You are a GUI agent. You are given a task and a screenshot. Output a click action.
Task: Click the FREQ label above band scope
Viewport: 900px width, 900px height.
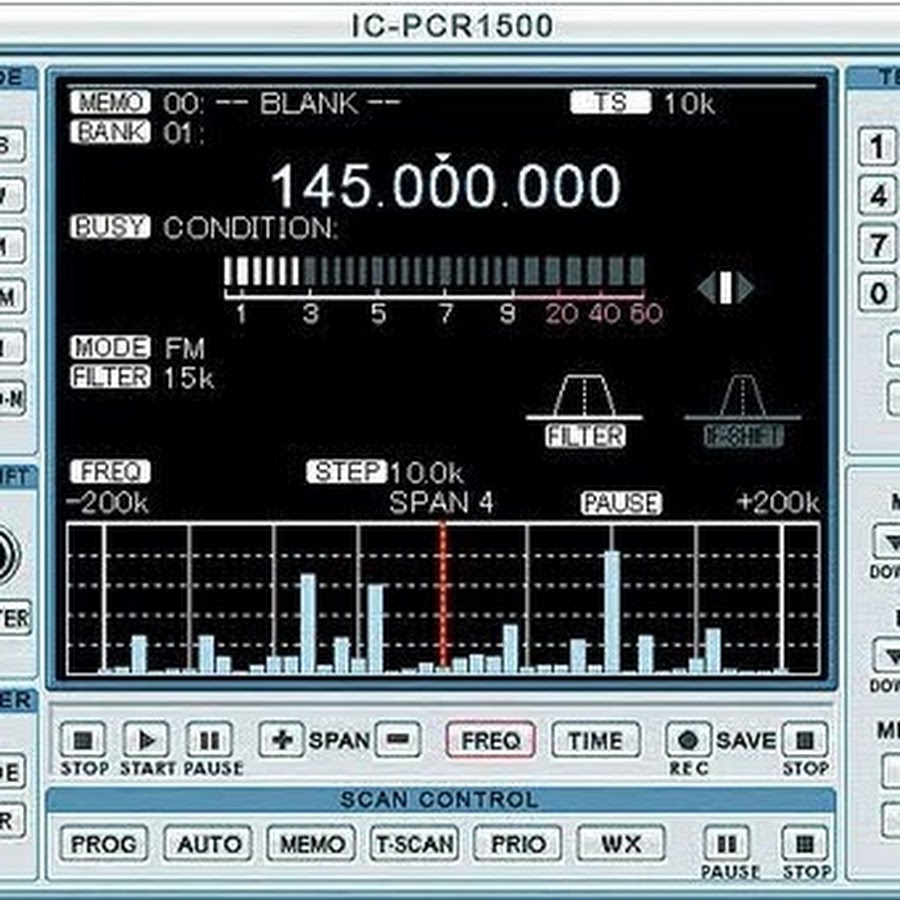[x=110, y=472]
